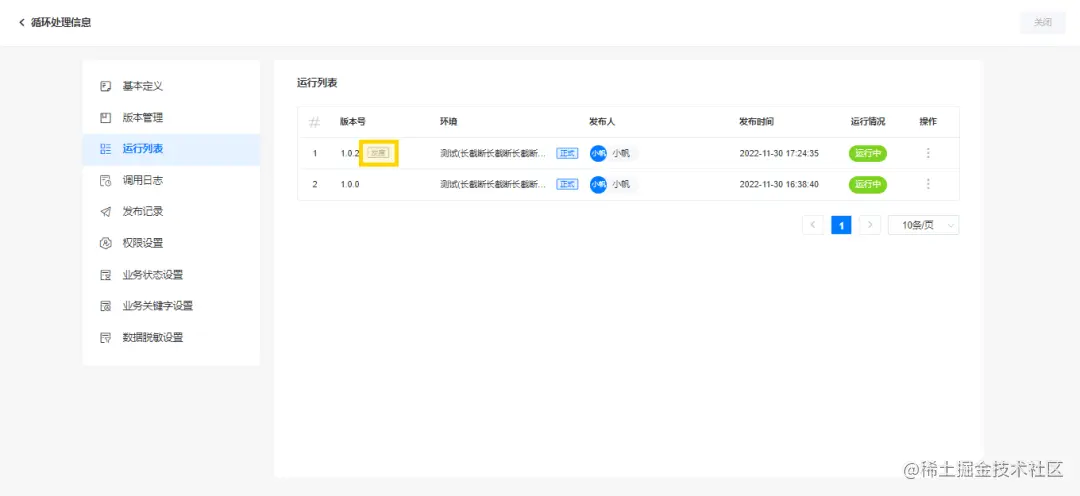Click the version number 1.0.2

pos(350,153)
